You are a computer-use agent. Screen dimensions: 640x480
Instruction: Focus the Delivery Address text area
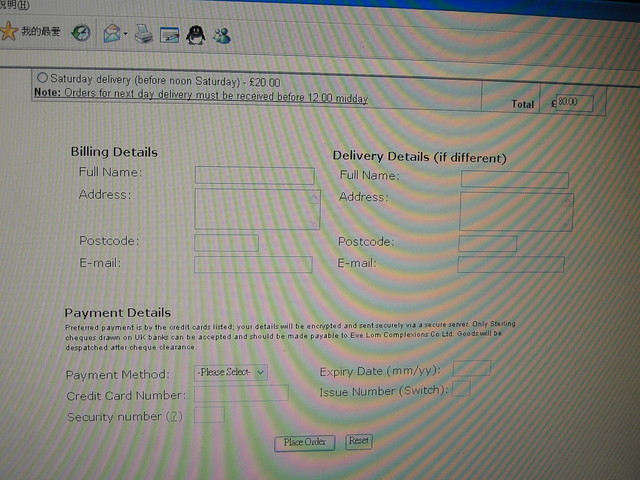[516, 212]
